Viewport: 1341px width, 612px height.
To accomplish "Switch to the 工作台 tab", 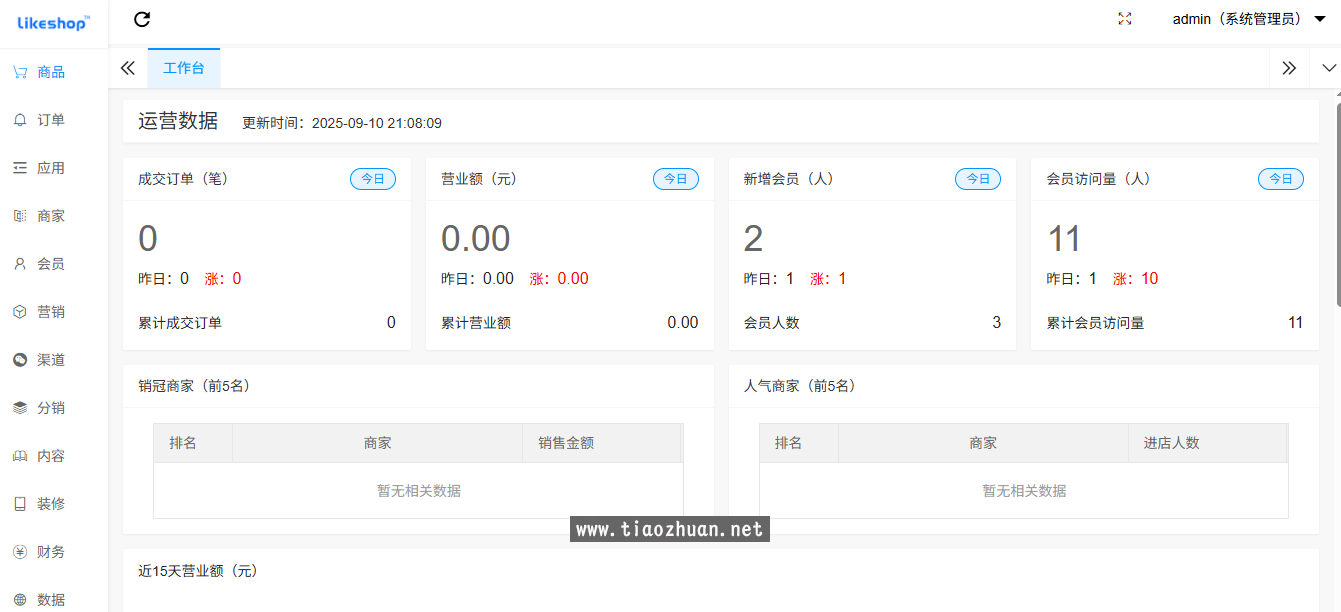I will 184,67.
